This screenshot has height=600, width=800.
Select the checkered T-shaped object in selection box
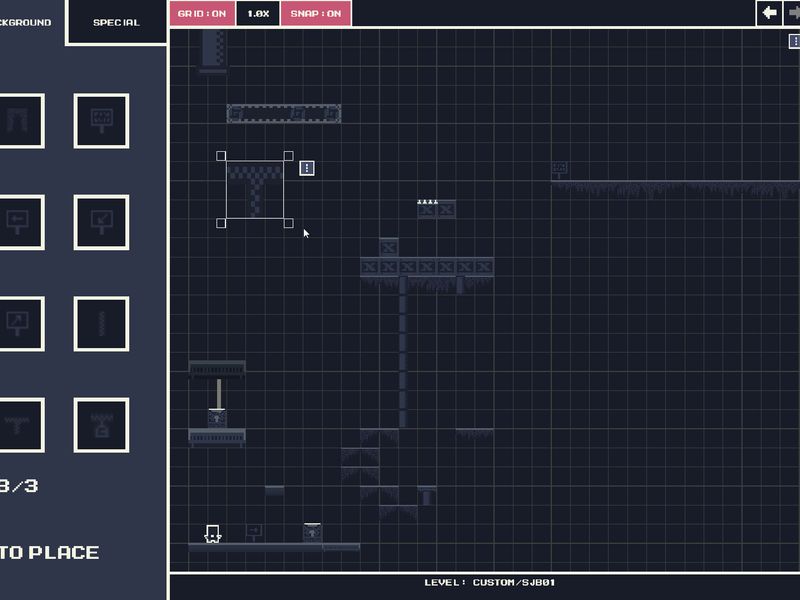pos(255,189)
